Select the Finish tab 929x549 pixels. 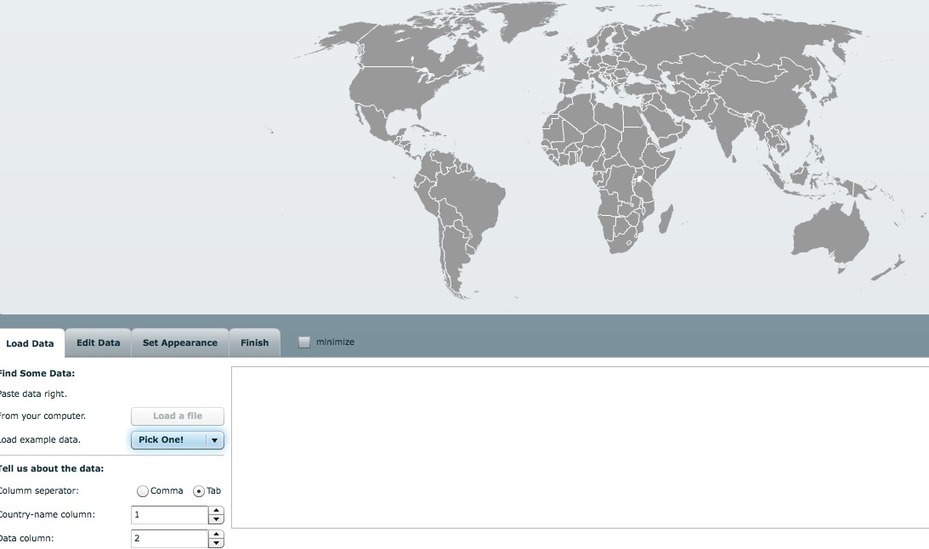(254, 343)
